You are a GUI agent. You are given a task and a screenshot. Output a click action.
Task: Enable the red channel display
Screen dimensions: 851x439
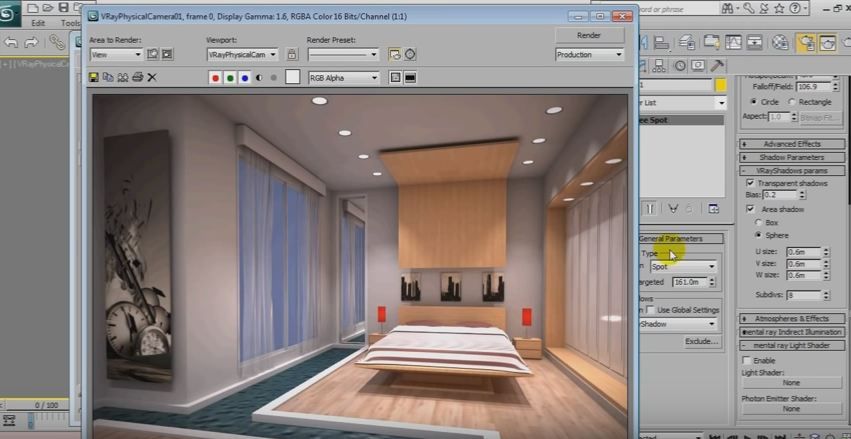click(x=215, y=78)
